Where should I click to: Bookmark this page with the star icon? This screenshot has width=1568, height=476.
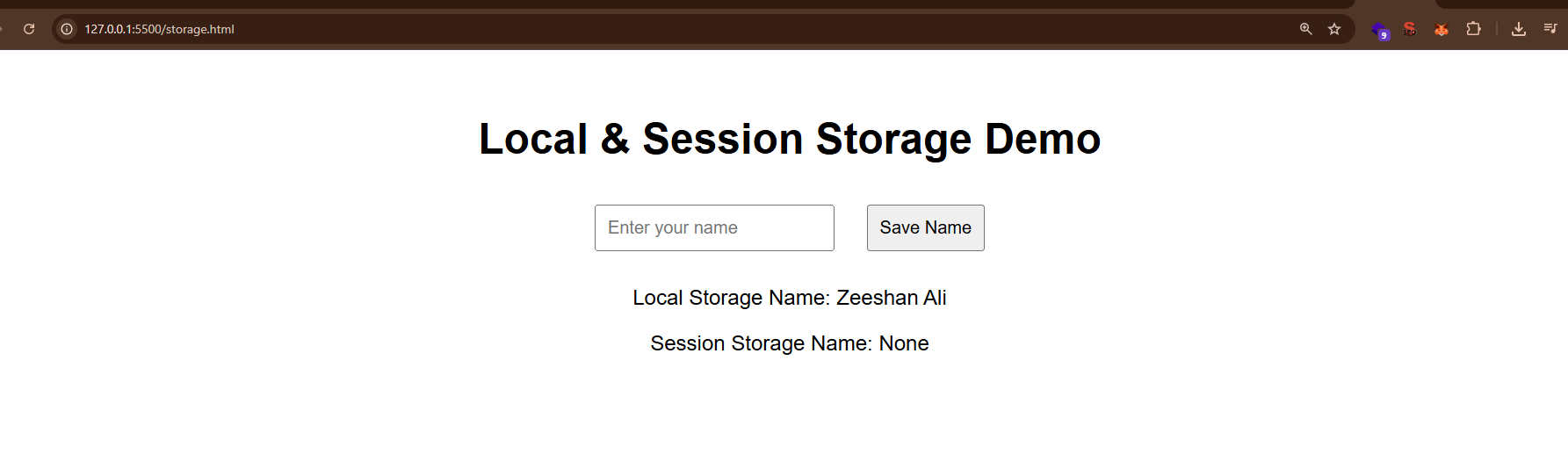(1334, 29)
